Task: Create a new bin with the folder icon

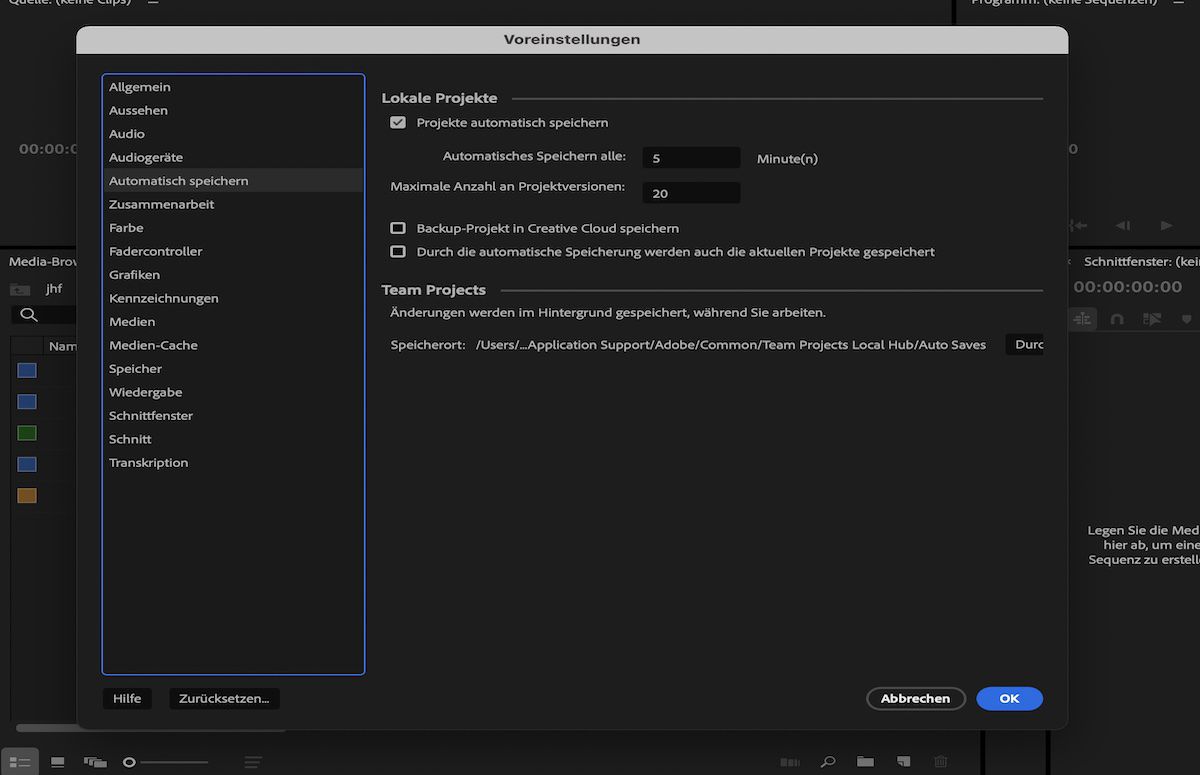Action: tap(865, 761)
